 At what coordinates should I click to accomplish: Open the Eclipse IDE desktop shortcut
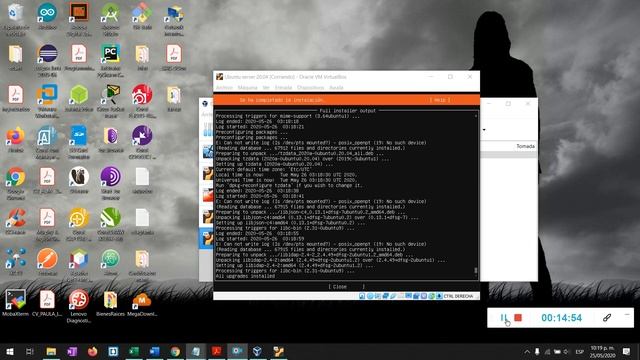pyautogui.click(x=47, y=60)
